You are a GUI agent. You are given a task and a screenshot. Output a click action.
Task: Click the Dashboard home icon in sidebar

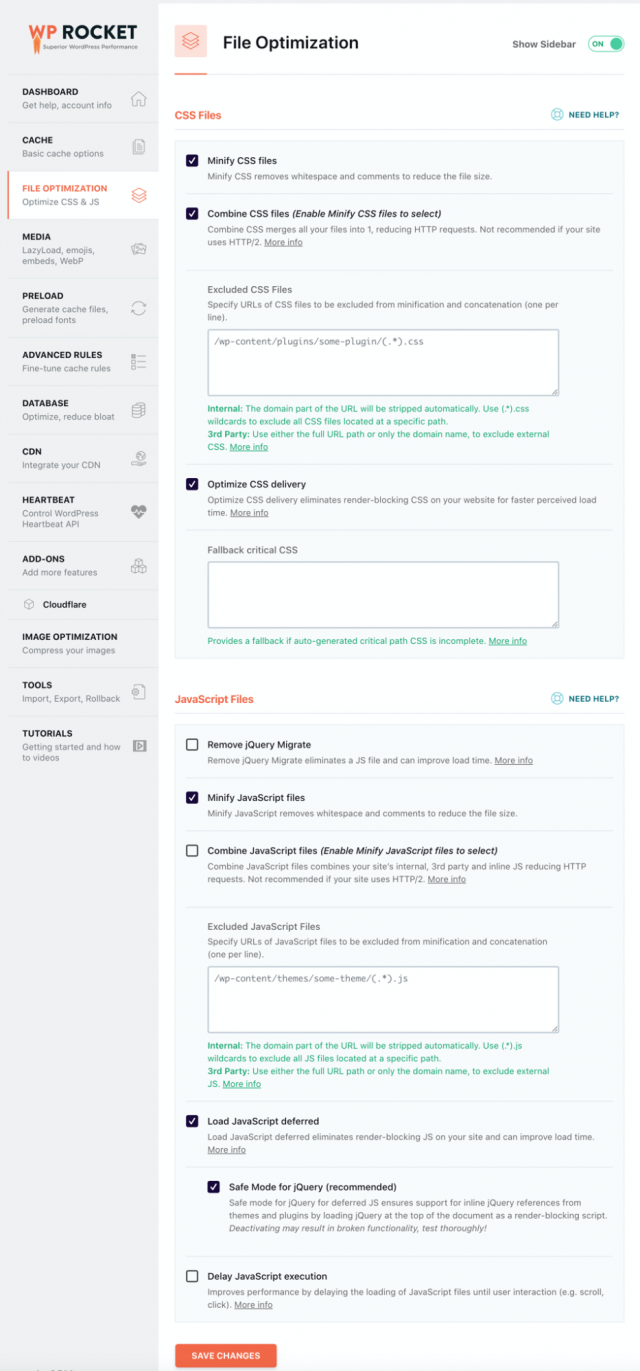(x=139, y=99)
